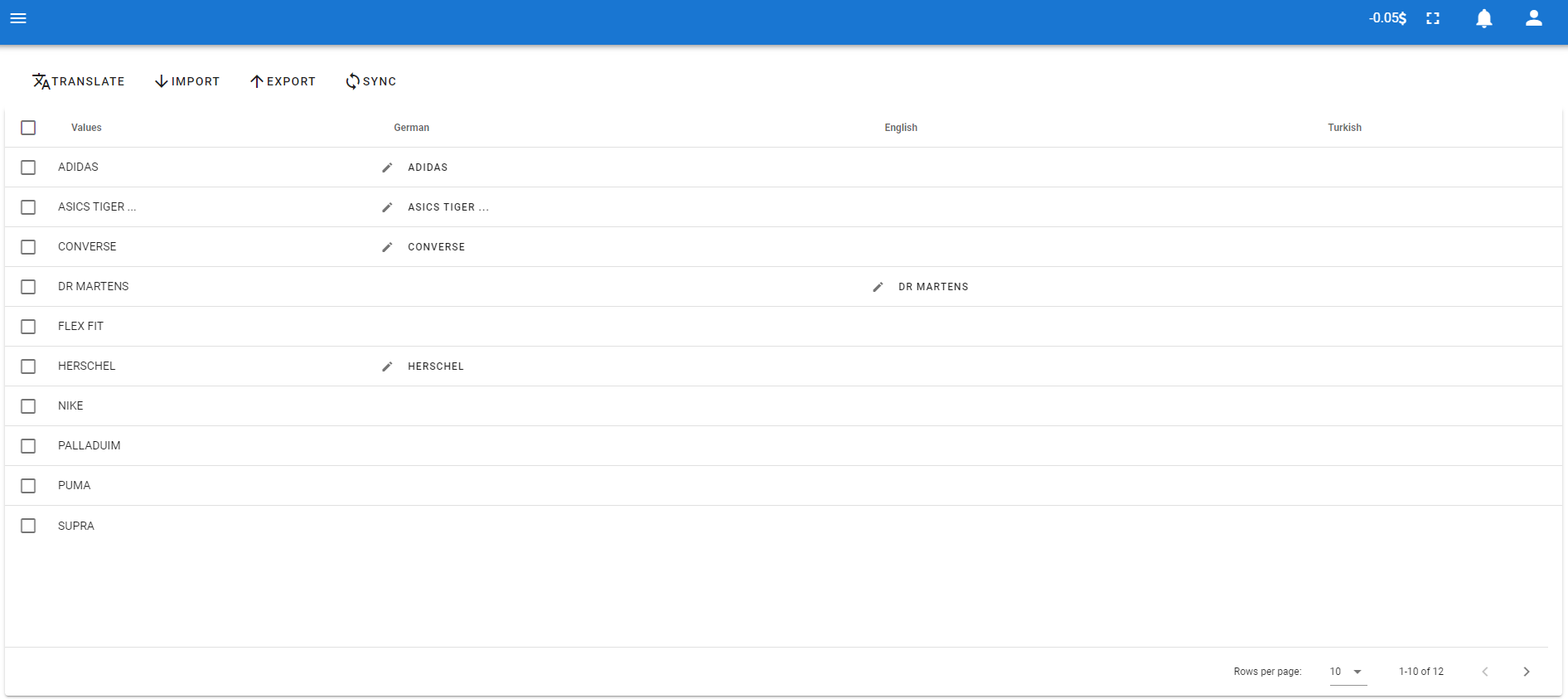
Task: Go to the previous page arrow
Action: [1485, 672]
